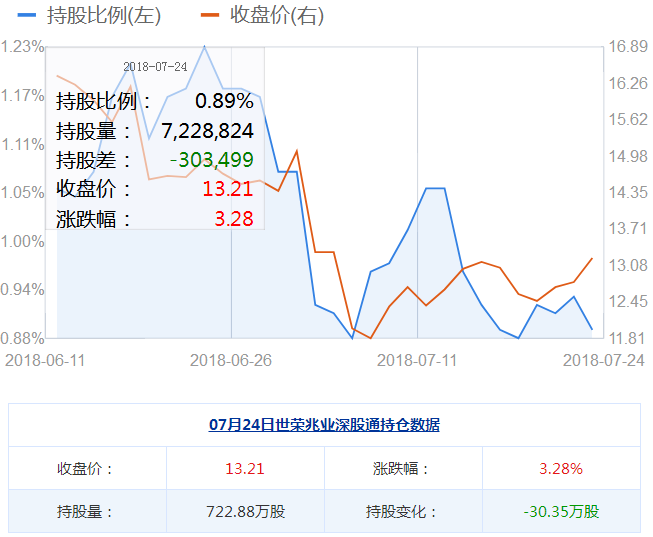The height and width of the screenshot is (537, 653).
Task: Click the 1.11% left axis label
Action: [22, 145]
